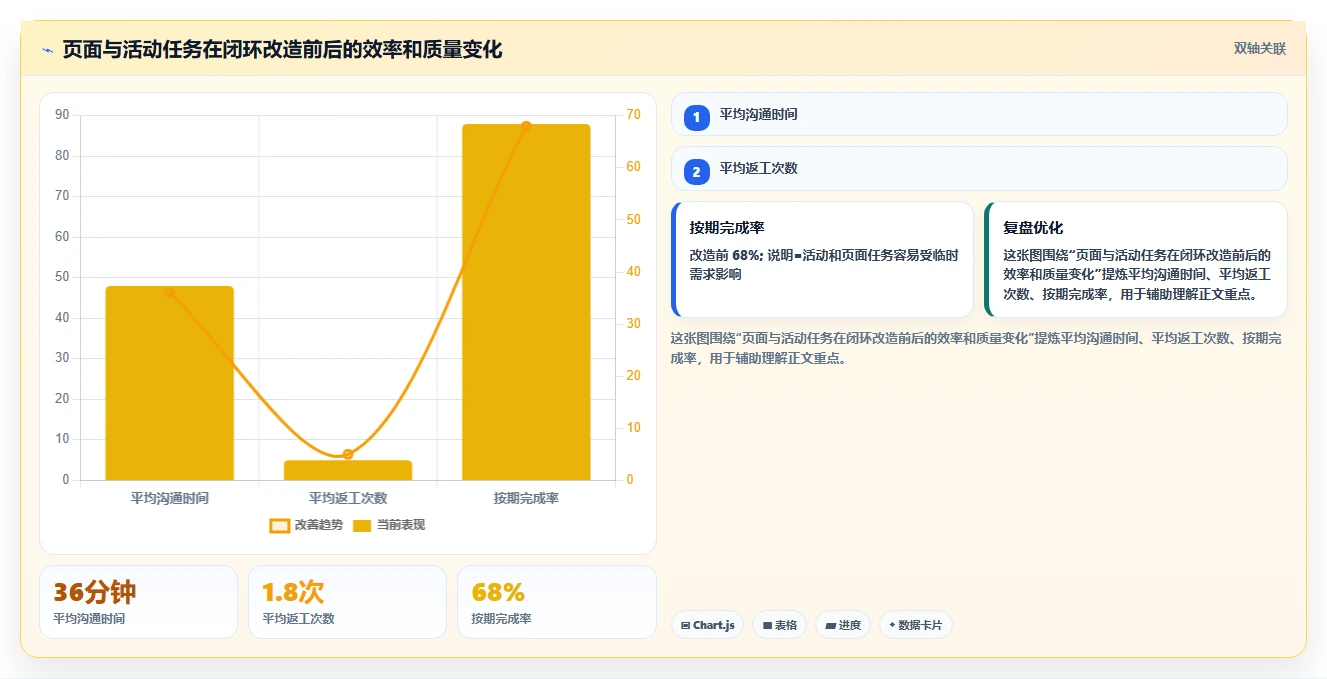The height and width of the screenshot is (679, 1327).
Task: Click the blue number 2 badge
Action: (x=697, y=172)
